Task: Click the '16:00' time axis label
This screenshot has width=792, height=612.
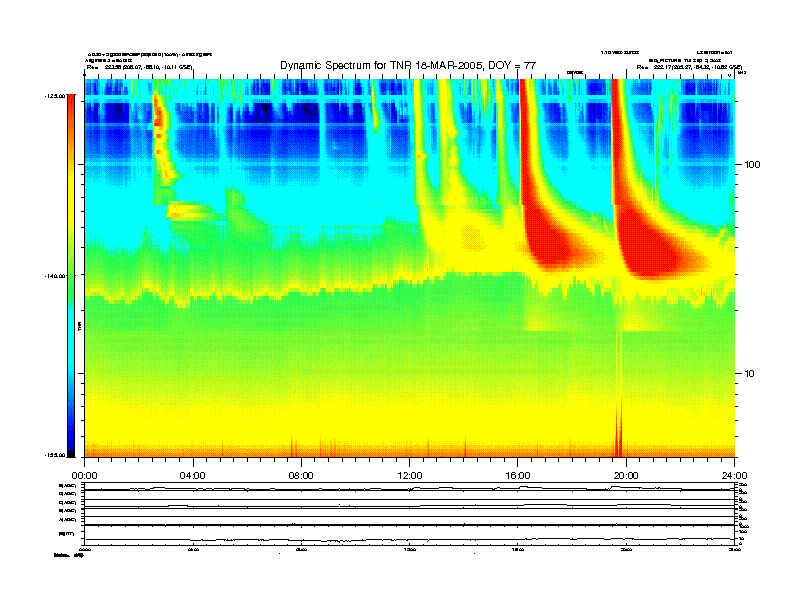Action: 518,476
